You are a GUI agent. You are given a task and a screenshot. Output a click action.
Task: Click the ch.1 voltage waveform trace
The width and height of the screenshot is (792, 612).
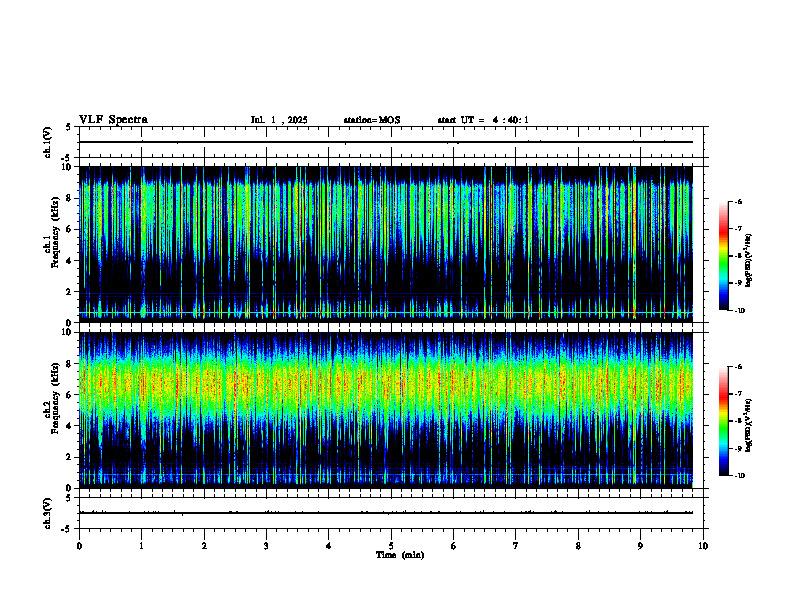tap(386, 142)
